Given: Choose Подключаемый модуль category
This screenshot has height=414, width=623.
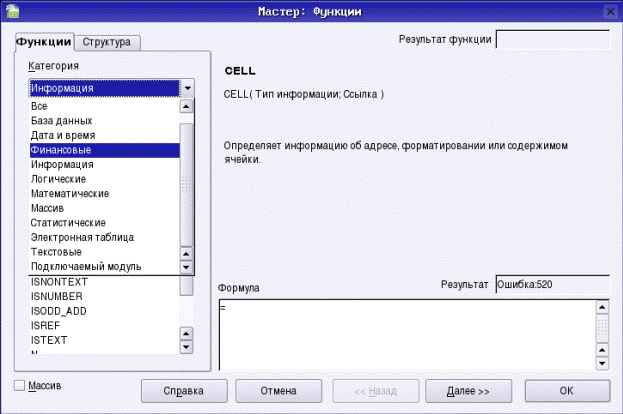Looking at the screenshot, I should point(104,267).
